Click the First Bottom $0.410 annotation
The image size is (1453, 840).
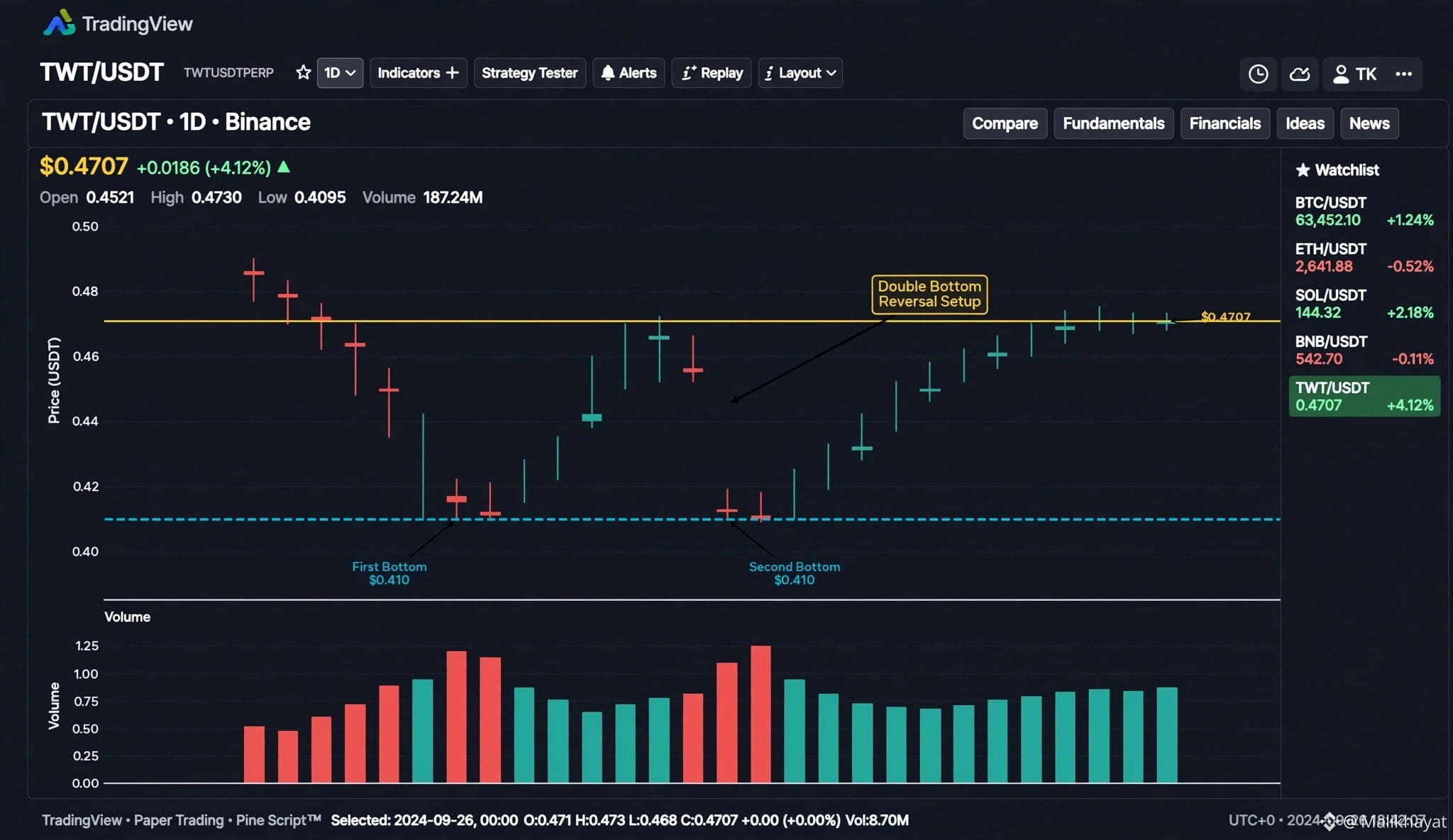[389, 573]
